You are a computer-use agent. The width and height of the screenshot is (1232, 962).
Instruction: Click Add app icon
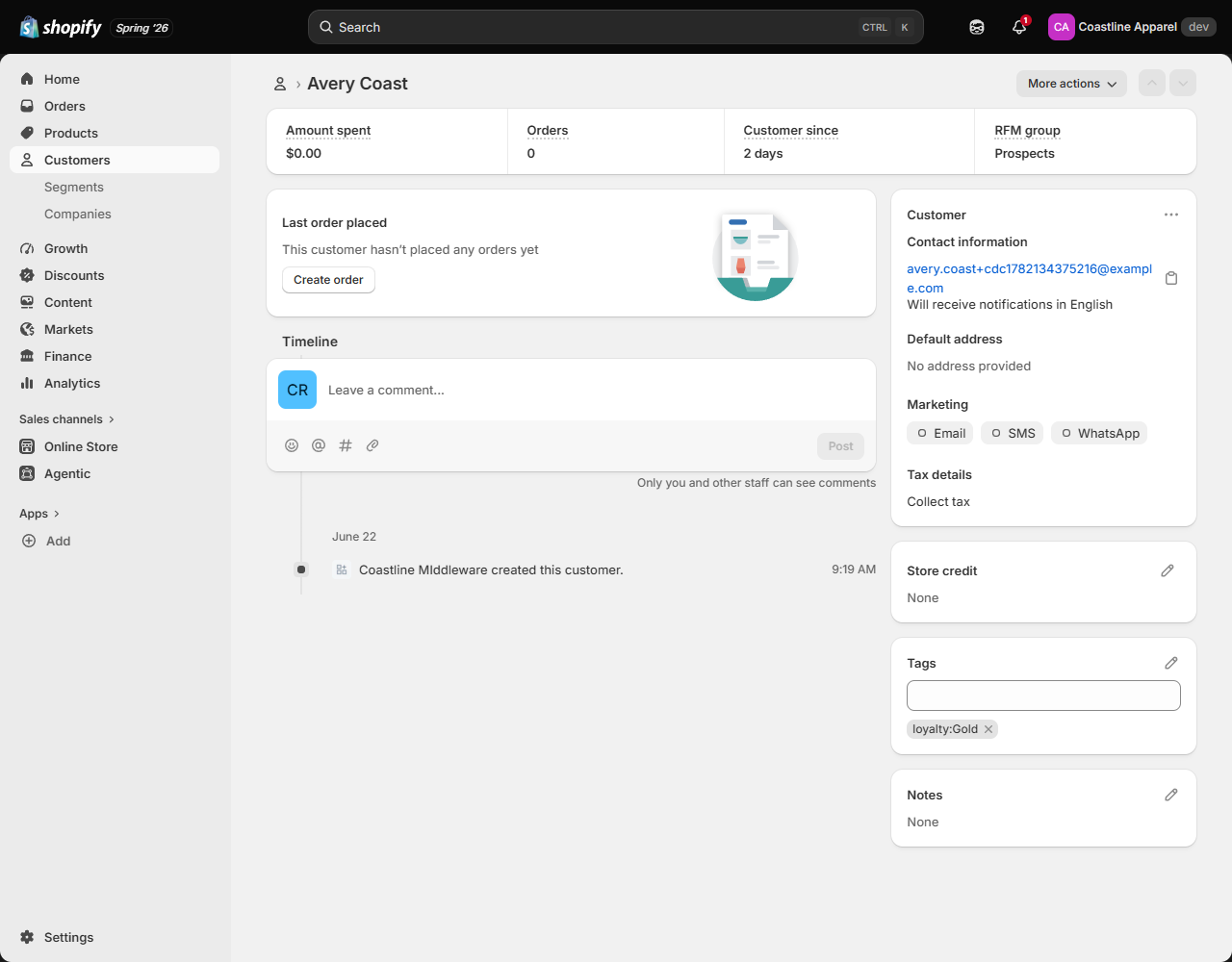[28, 541]
